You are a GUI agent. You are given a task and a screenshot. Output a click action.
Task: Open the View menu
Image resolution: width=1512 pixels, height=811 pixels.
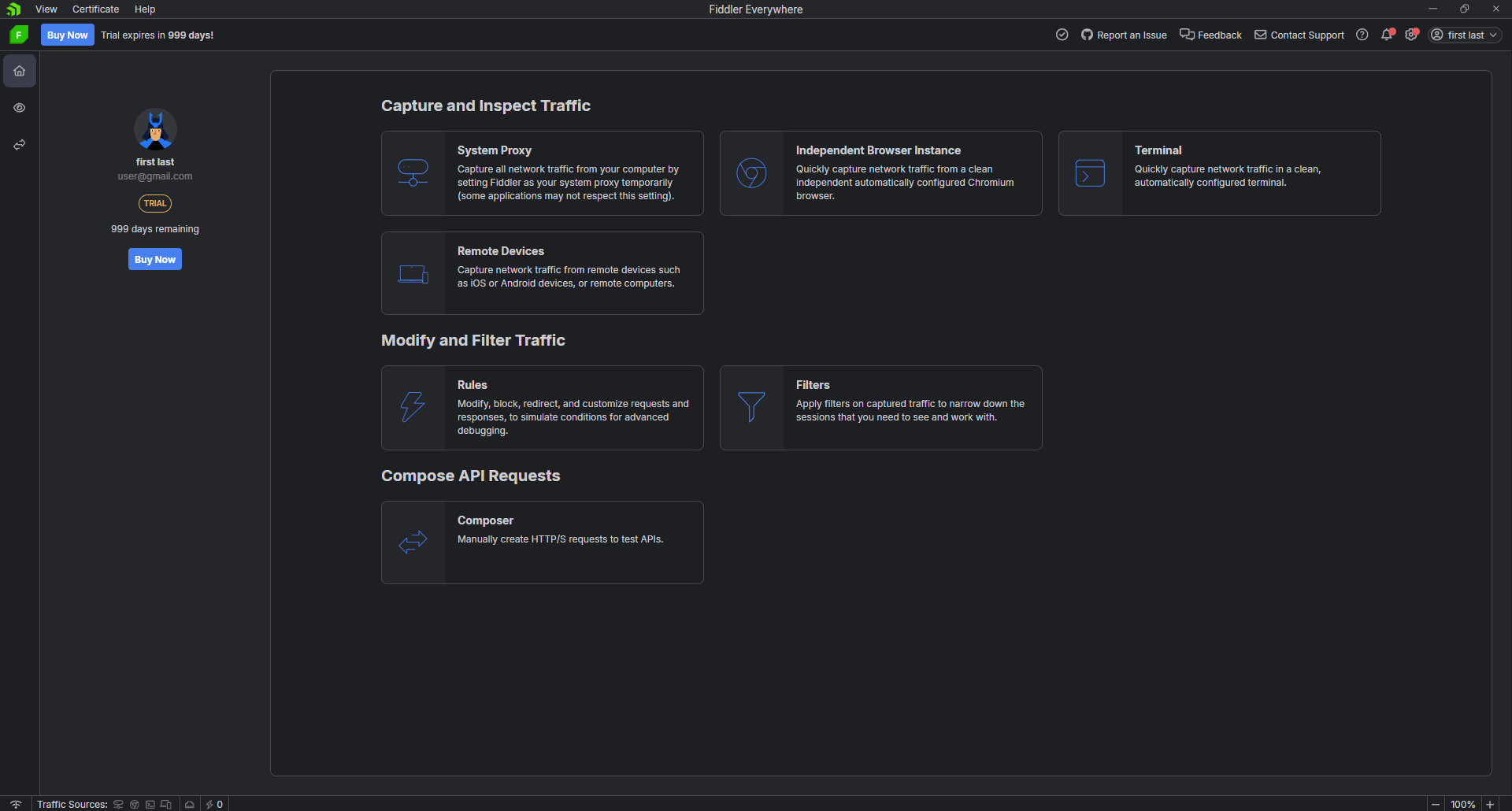point(46,9)
